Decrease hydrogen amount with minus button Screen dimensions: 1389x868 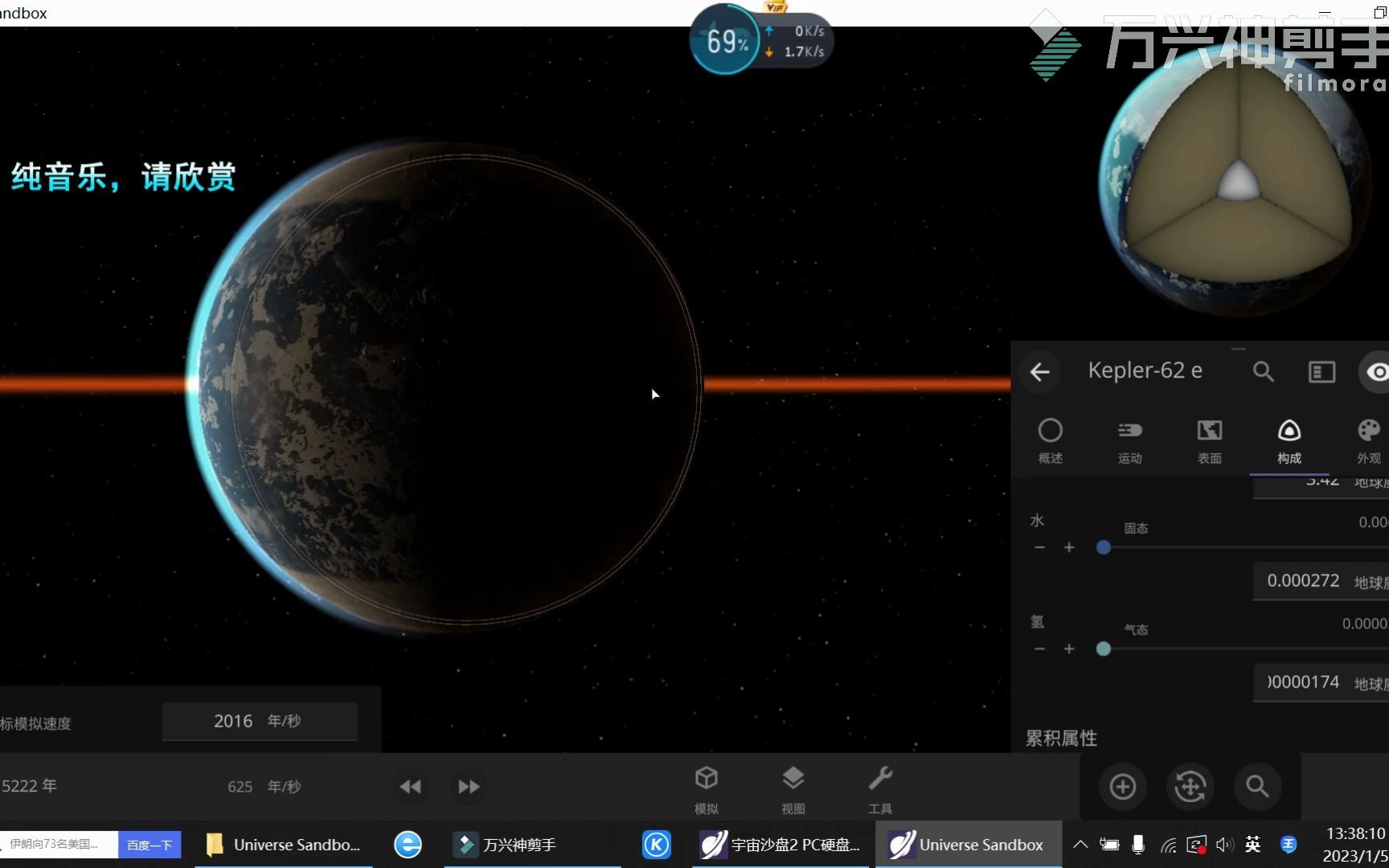tap(1039, 649)
